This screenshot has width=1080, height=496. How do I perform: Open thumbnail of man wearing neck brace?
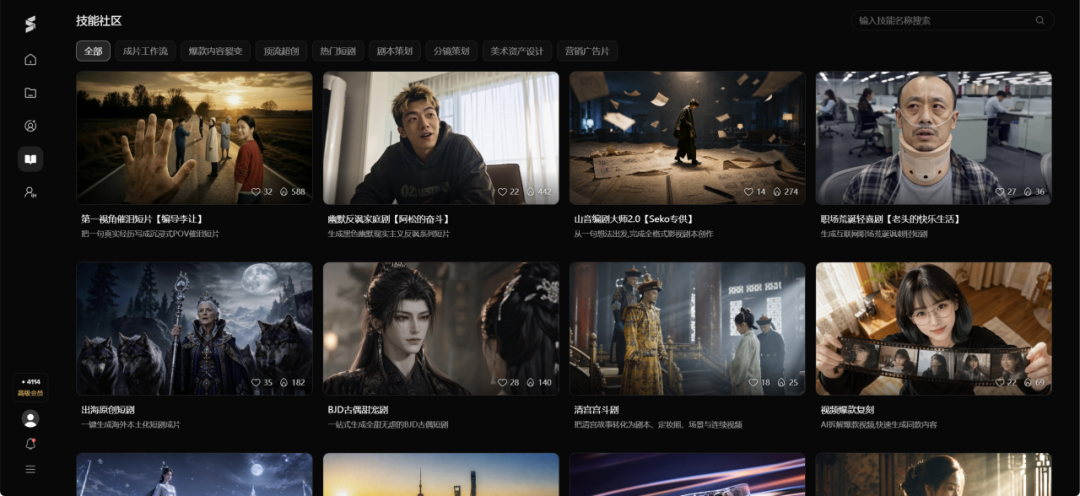[934, 138]
